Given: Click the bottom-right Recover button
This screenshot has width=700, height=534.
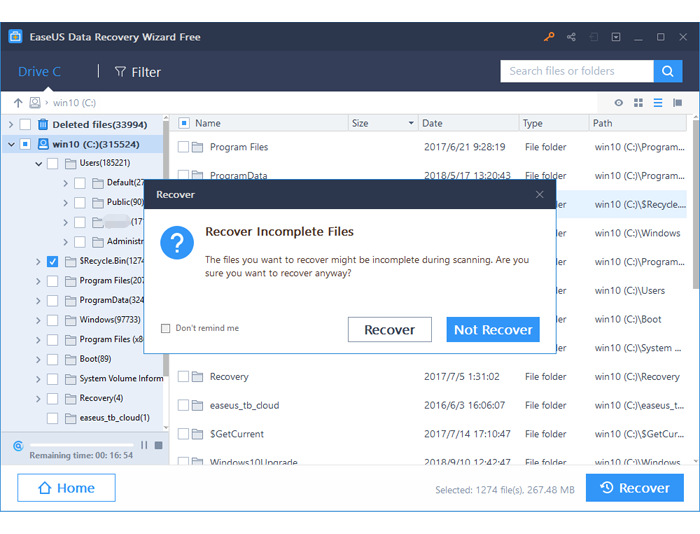Looking at the screenshot, I should (x=635, y=488).
